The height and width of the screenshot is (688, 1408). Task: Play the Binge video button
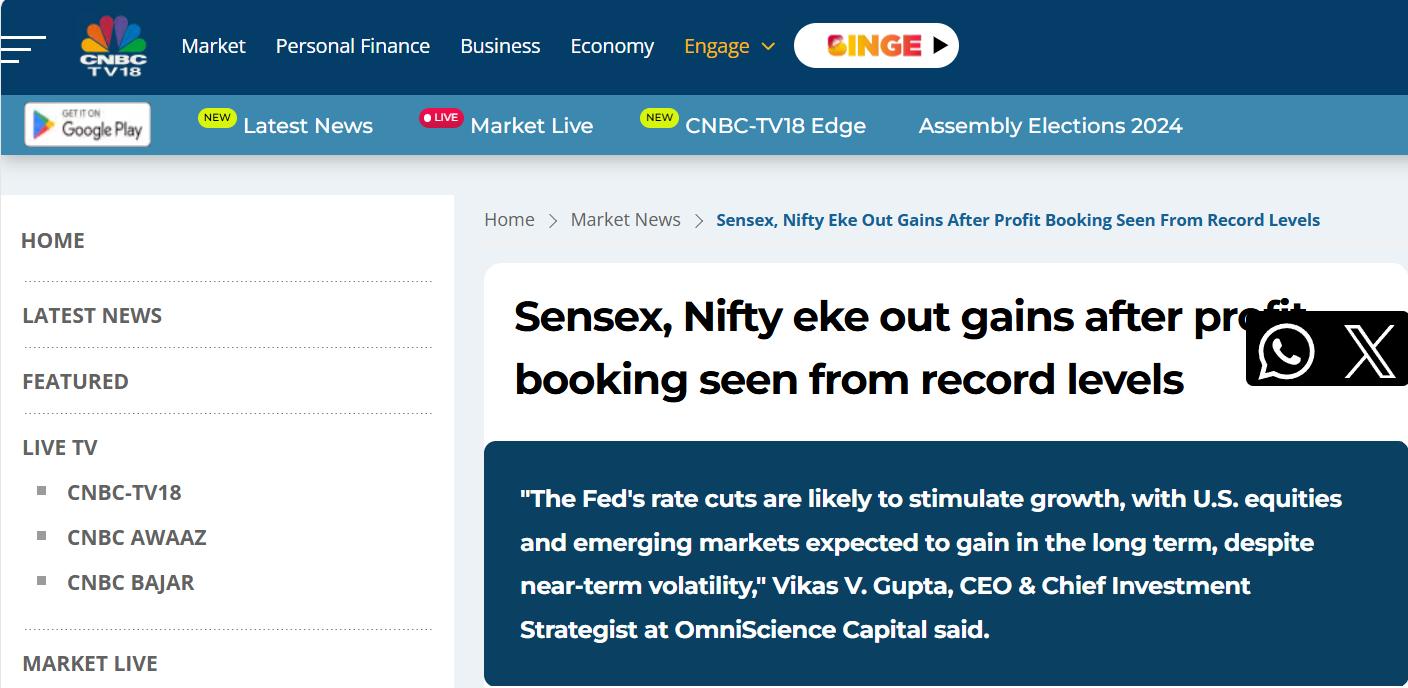876,46
